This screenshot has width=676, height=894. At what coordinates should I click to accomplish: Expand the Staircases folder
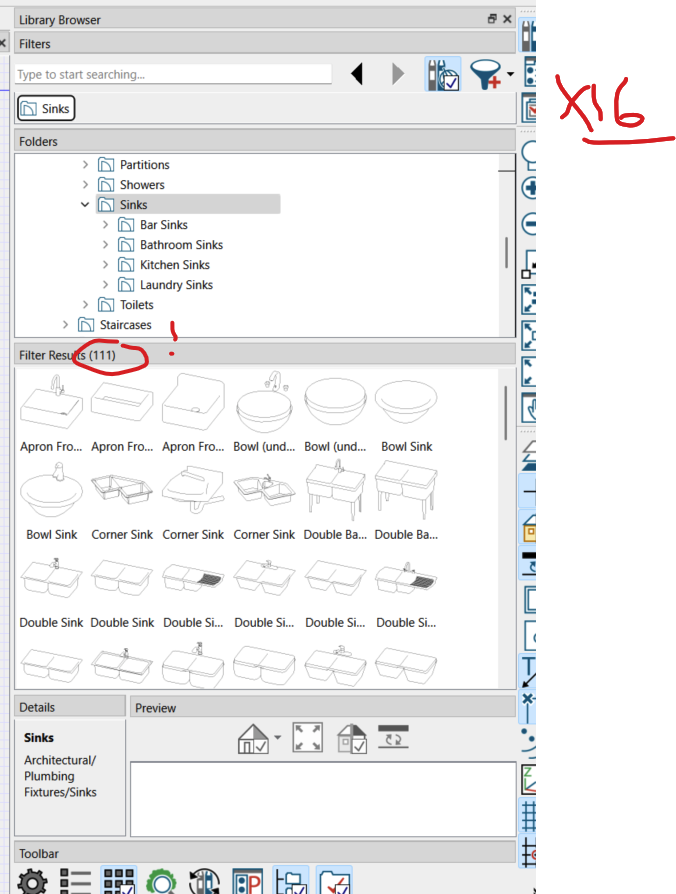point(66,324)
